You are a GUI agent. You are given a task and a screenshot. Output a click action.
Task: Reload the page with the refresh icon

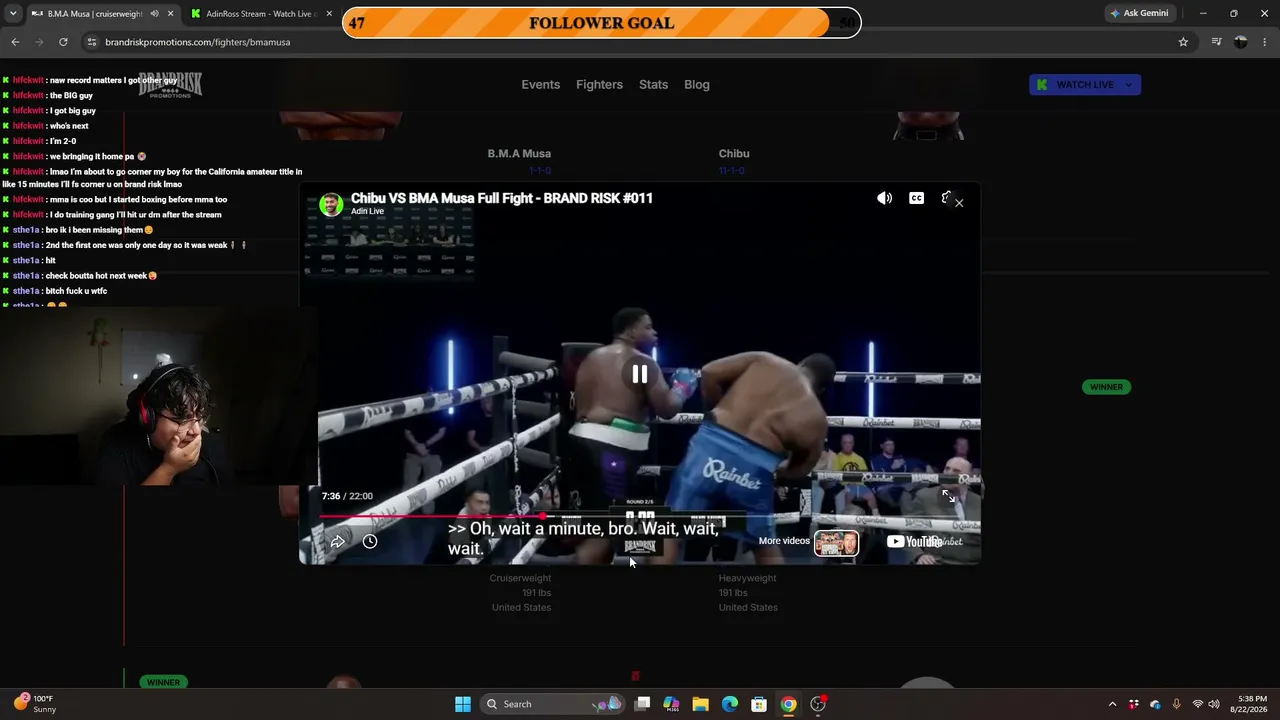(63, 42)
